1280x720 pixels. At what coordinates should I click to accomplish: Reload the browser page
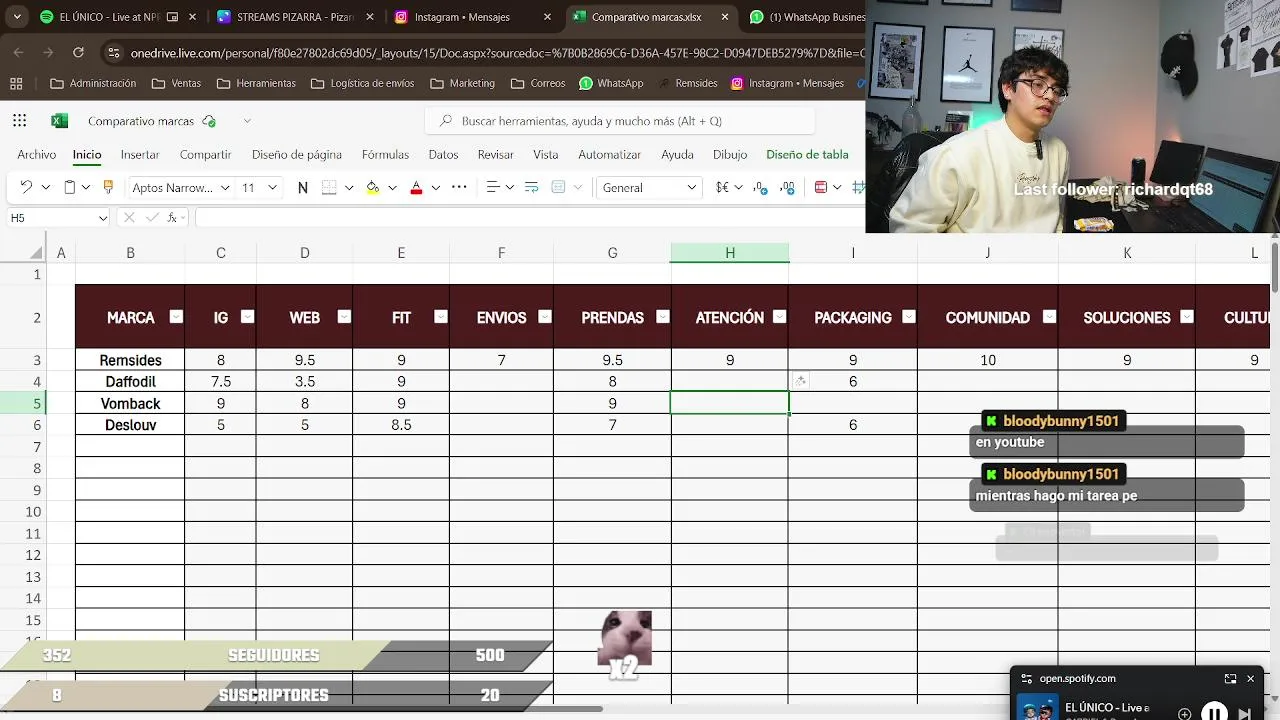click(78, 52)
